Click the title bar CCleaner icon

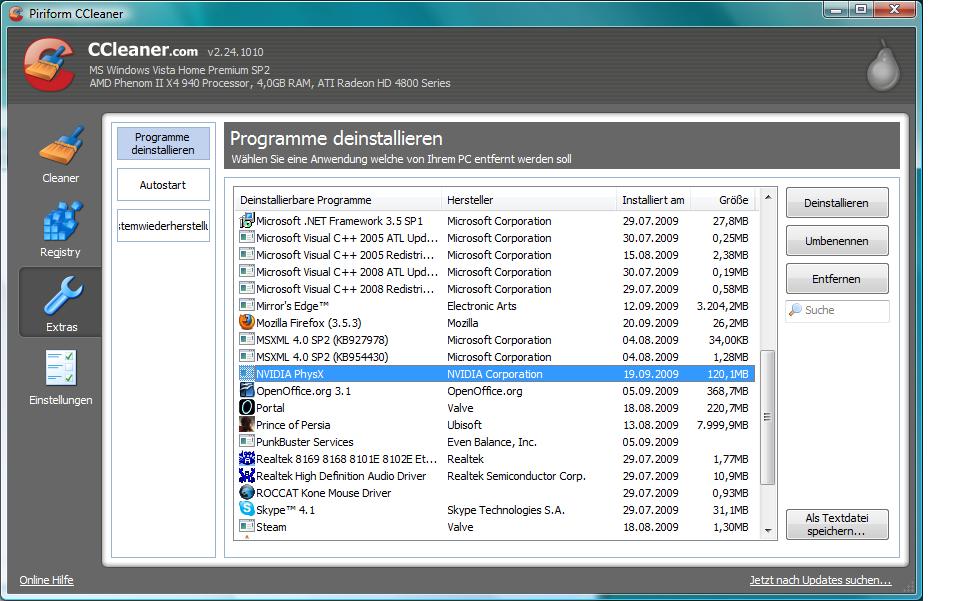coord(16,13)
